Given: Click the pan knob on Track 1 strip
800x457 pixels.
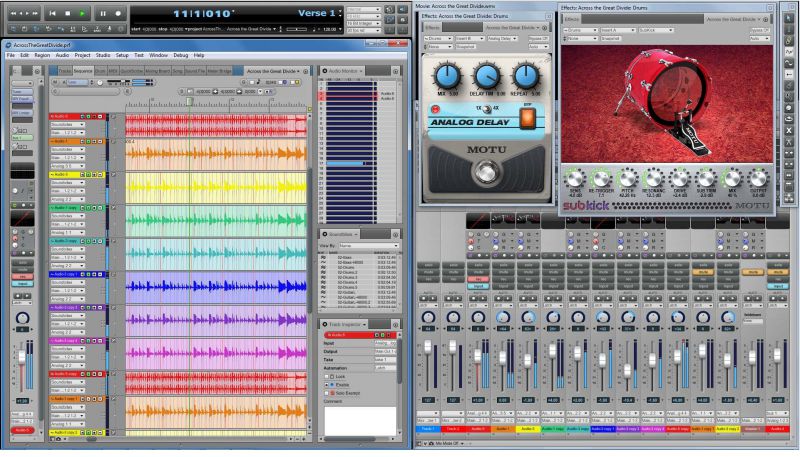Looking at the screenshot, I should tap(428, 317).
